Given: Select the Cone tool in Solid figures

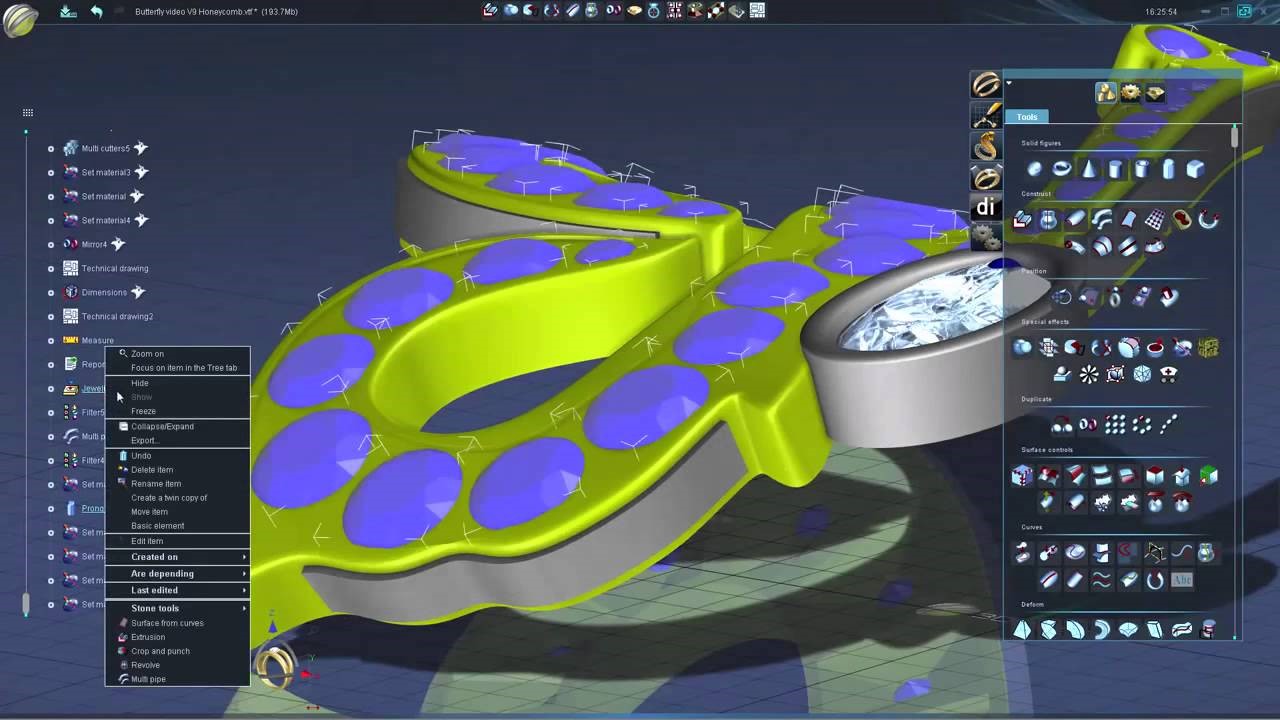Looking at the screenshot, I should coord(1088,169).
